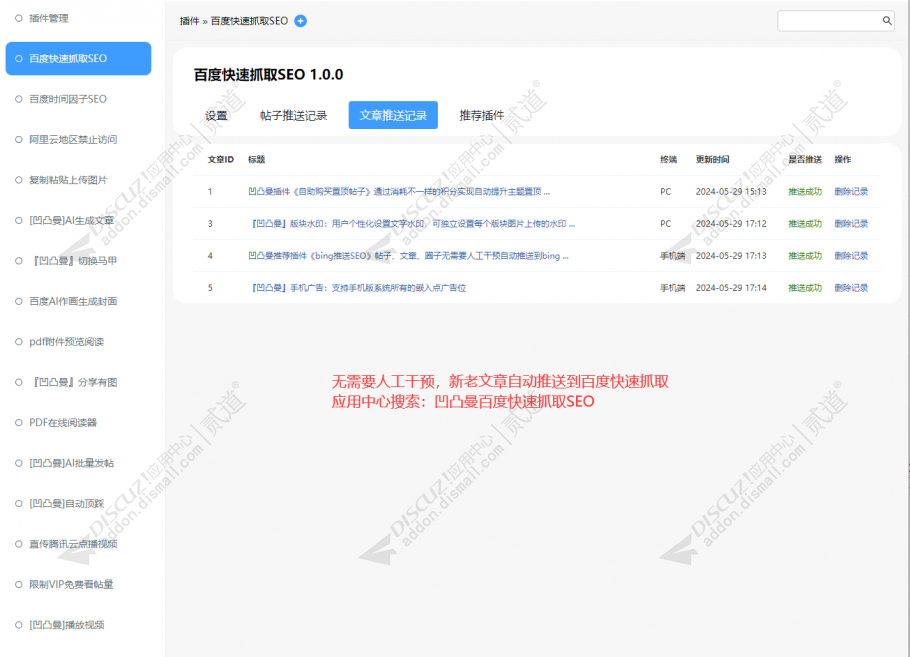Open [凹凸曼]播放视频 sidebar item
This screenshot has height=657, width=910.
pos(67,625)
